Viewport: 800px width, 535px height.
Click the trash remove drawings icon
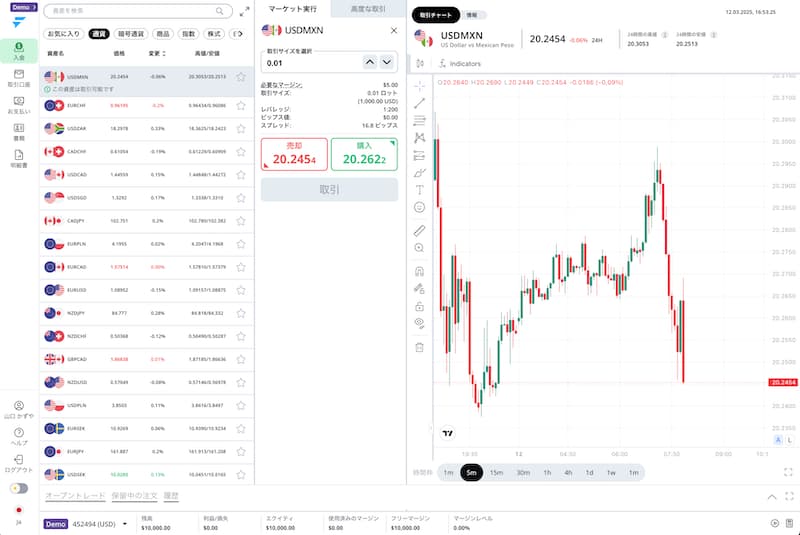tap(420, 347)
